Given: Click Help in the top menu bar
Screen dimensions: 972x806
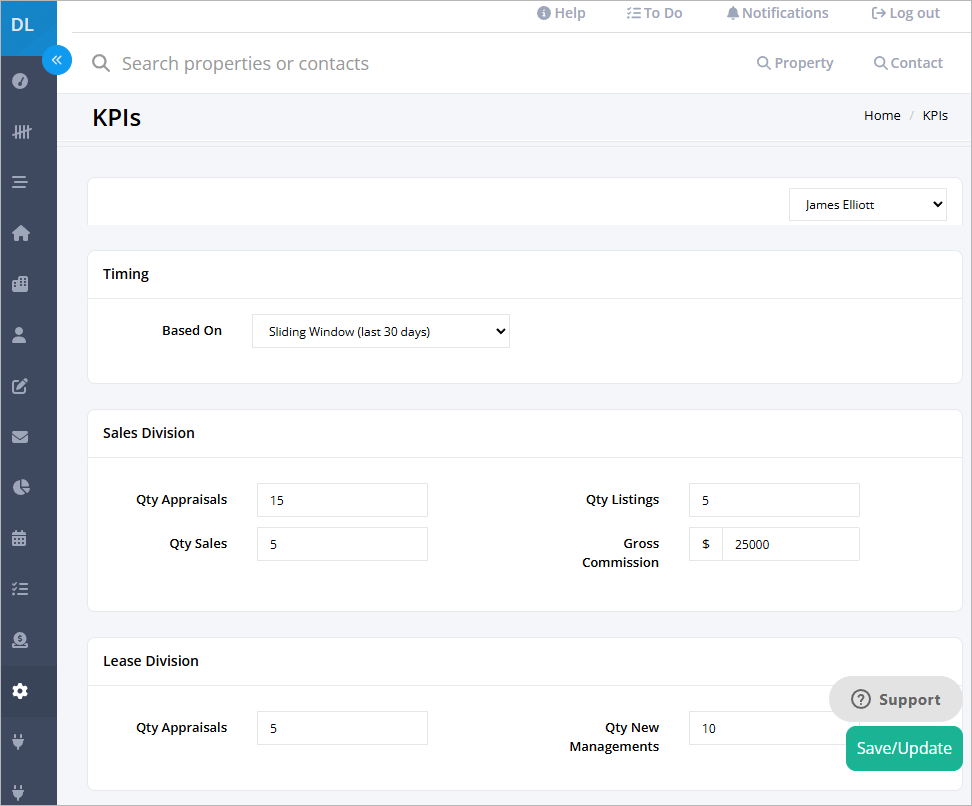Looking at the screenshot, I should (561, 12).
